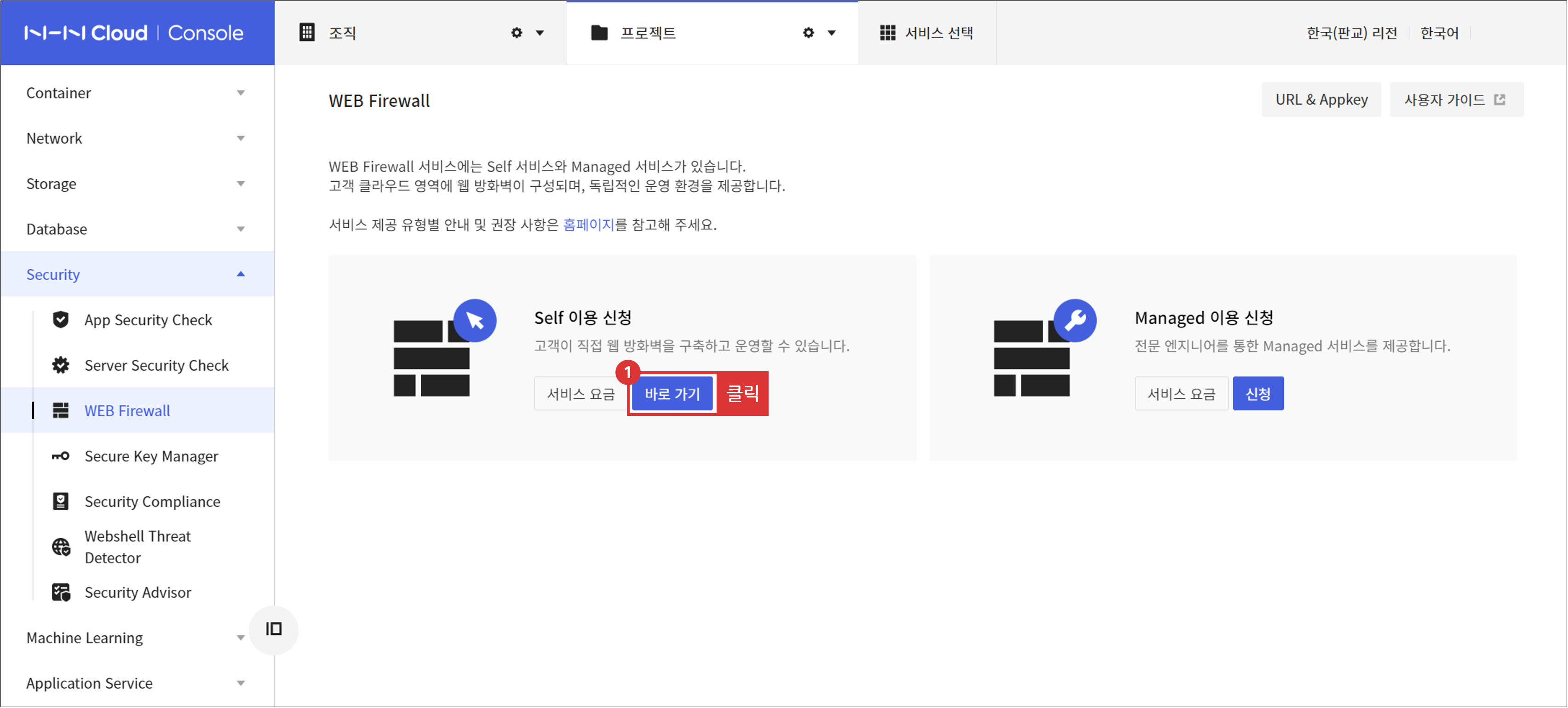Click the 바로 가기 button under Self 이용 신청
The width and height of the screenshot is (1568, 708).
pos(672,393)
